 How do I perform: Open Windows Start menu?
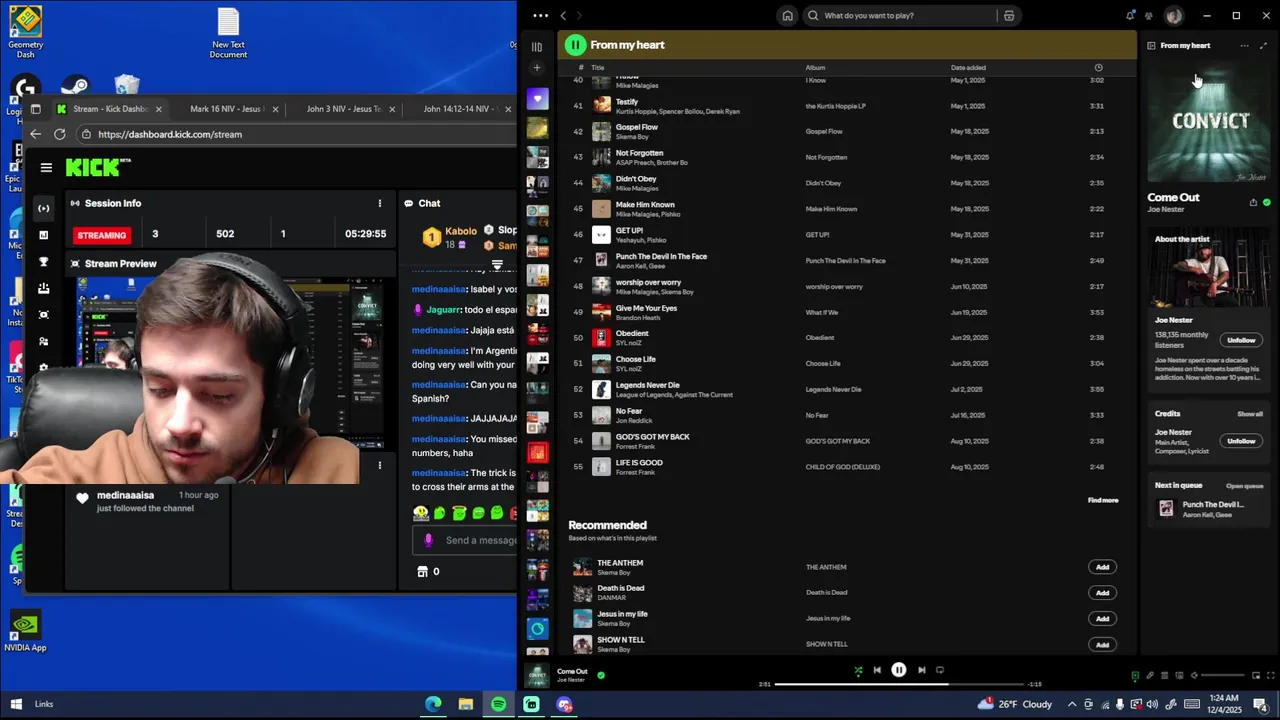click(x=16, y=704)
